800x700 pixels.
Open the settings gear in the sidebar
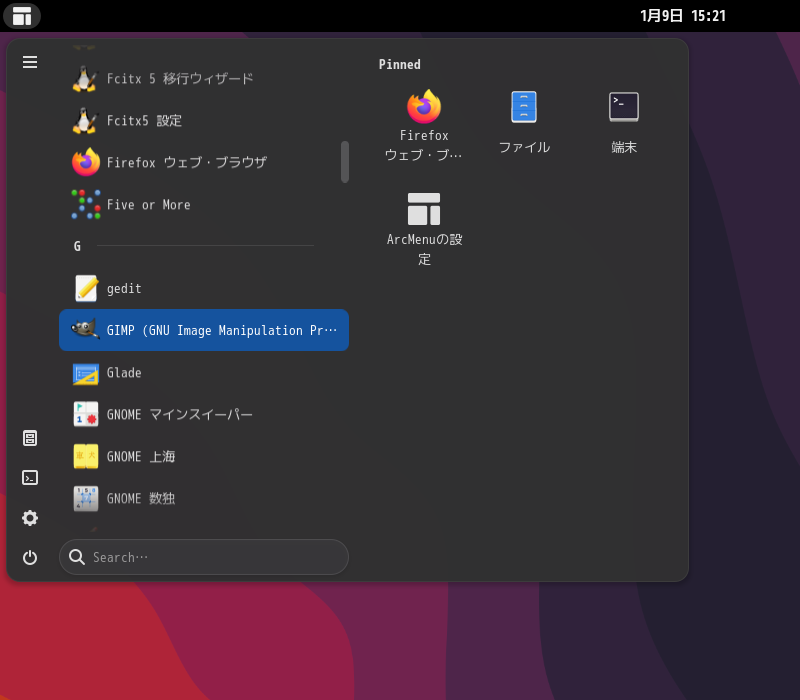point(30,518)
